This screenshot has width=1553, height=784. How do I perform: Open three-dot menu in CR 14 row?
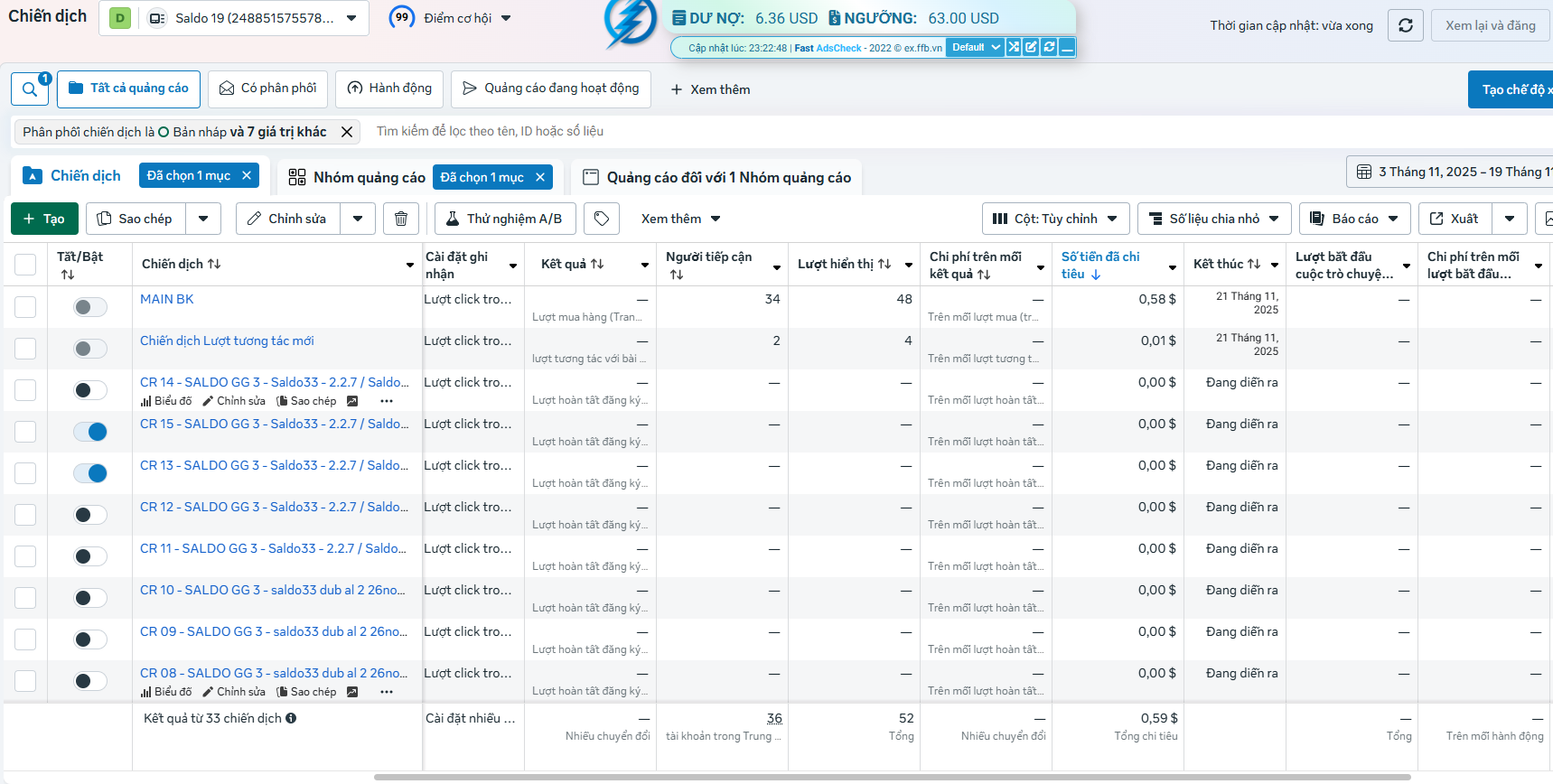pos(387,401)
